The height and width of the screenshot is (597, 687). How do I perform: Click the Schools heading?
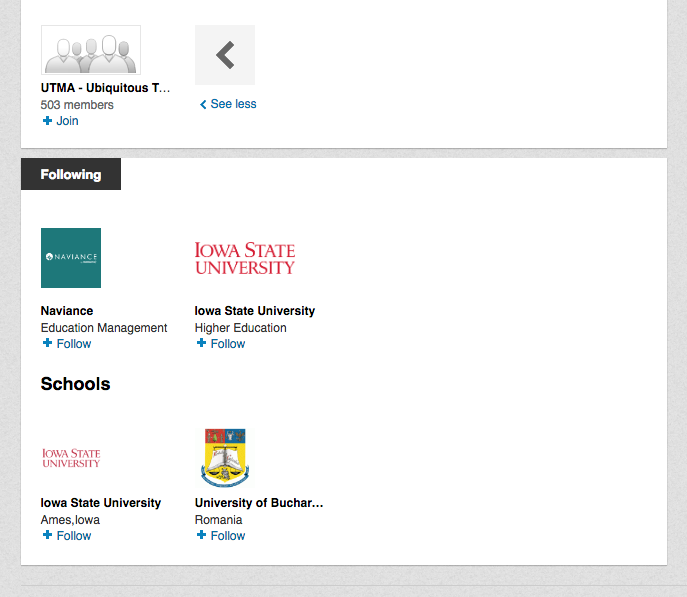75,384
